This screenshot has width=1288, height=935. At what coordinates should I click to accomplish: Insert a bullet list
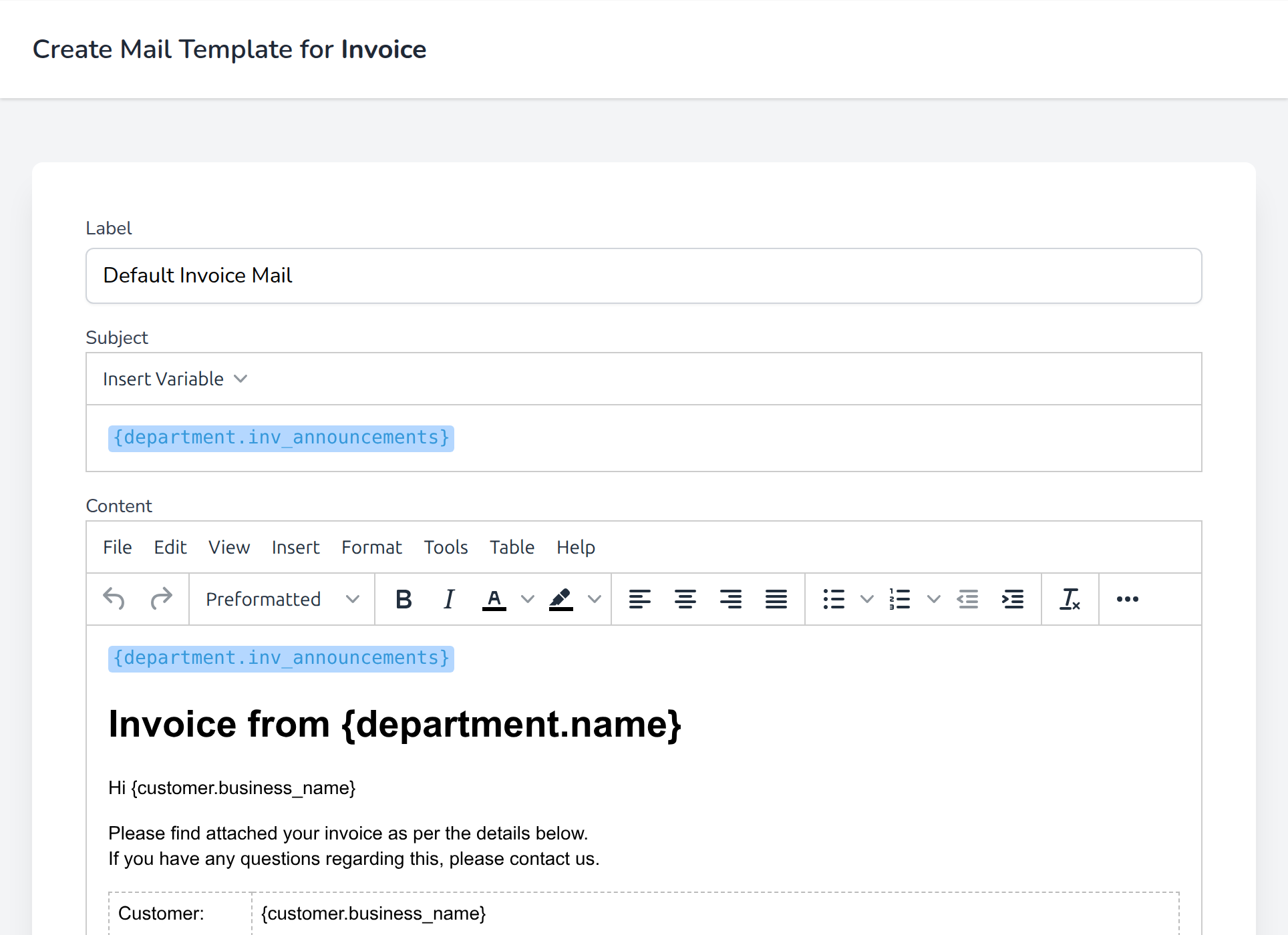coord(834,599)
